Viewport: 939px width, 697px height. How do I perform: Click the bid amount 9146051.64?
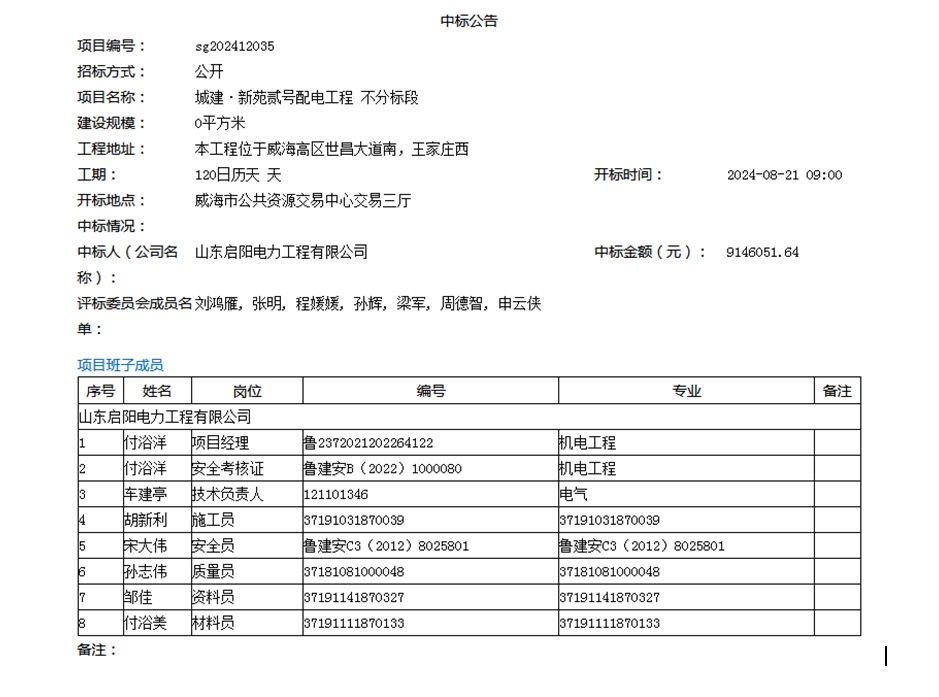[x=762, y=252]
